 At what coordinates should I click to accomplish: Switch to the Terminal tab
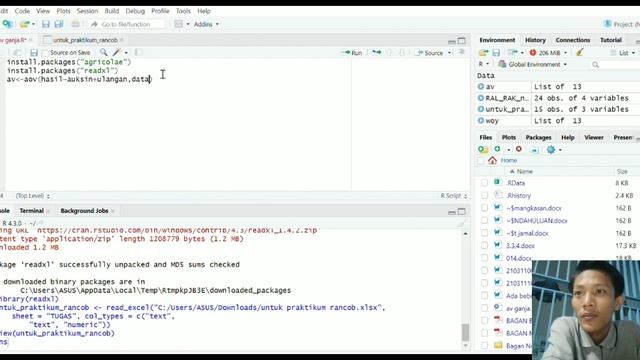(x=31, y=211)
